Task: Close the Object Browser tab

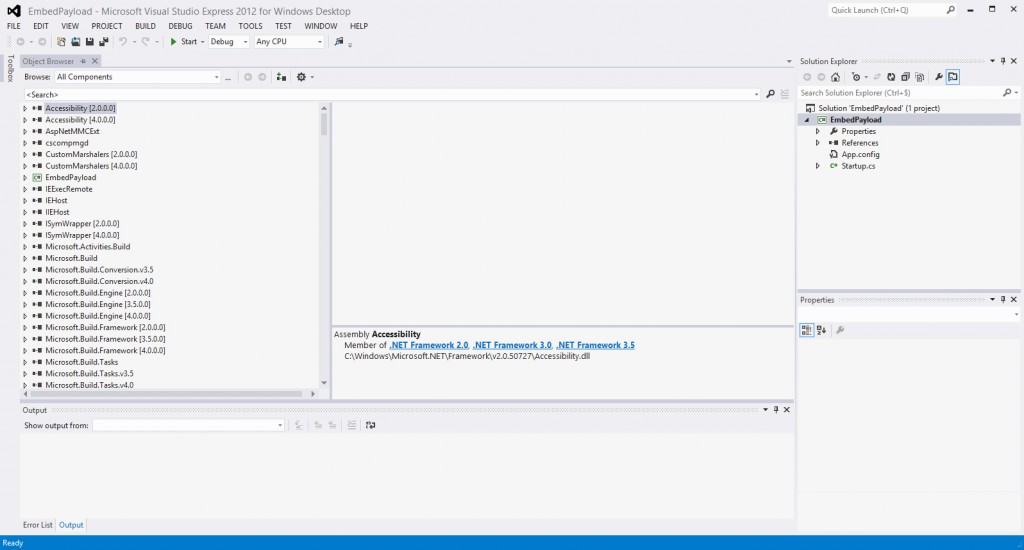Action: click(95, 61)
